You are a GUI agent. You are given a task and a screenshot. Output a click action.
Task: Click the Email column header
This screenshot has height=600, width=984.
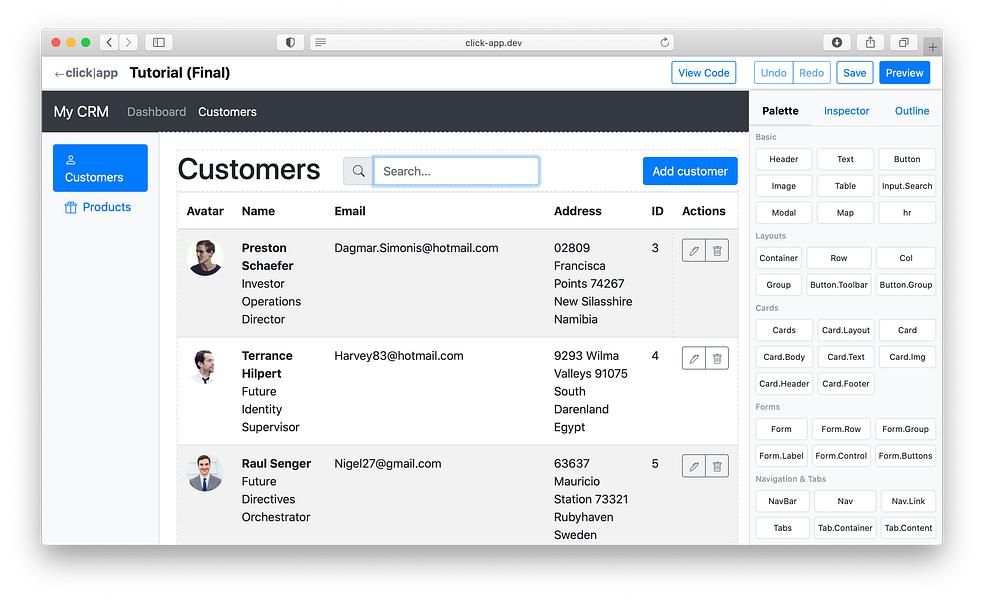click(x=350, y=211)
